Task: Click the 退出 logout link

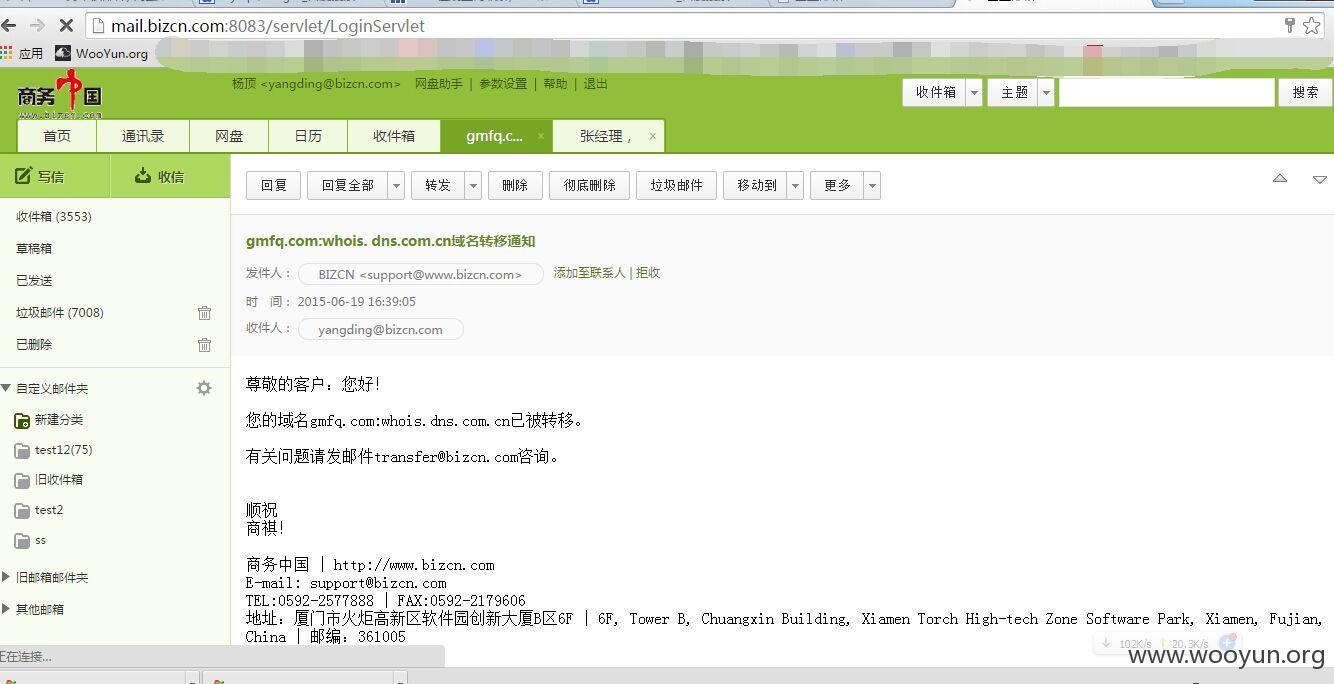Action: [x=596, y=84]
